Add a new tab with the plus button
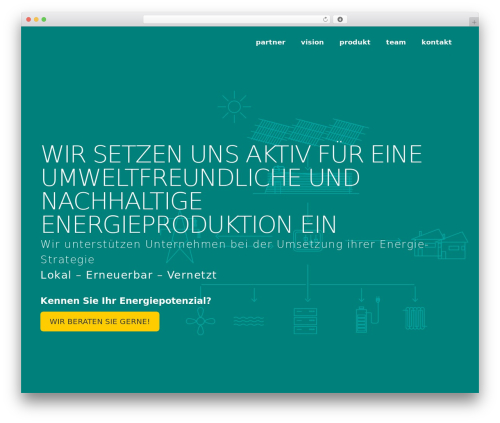 (x=474, y=22)
